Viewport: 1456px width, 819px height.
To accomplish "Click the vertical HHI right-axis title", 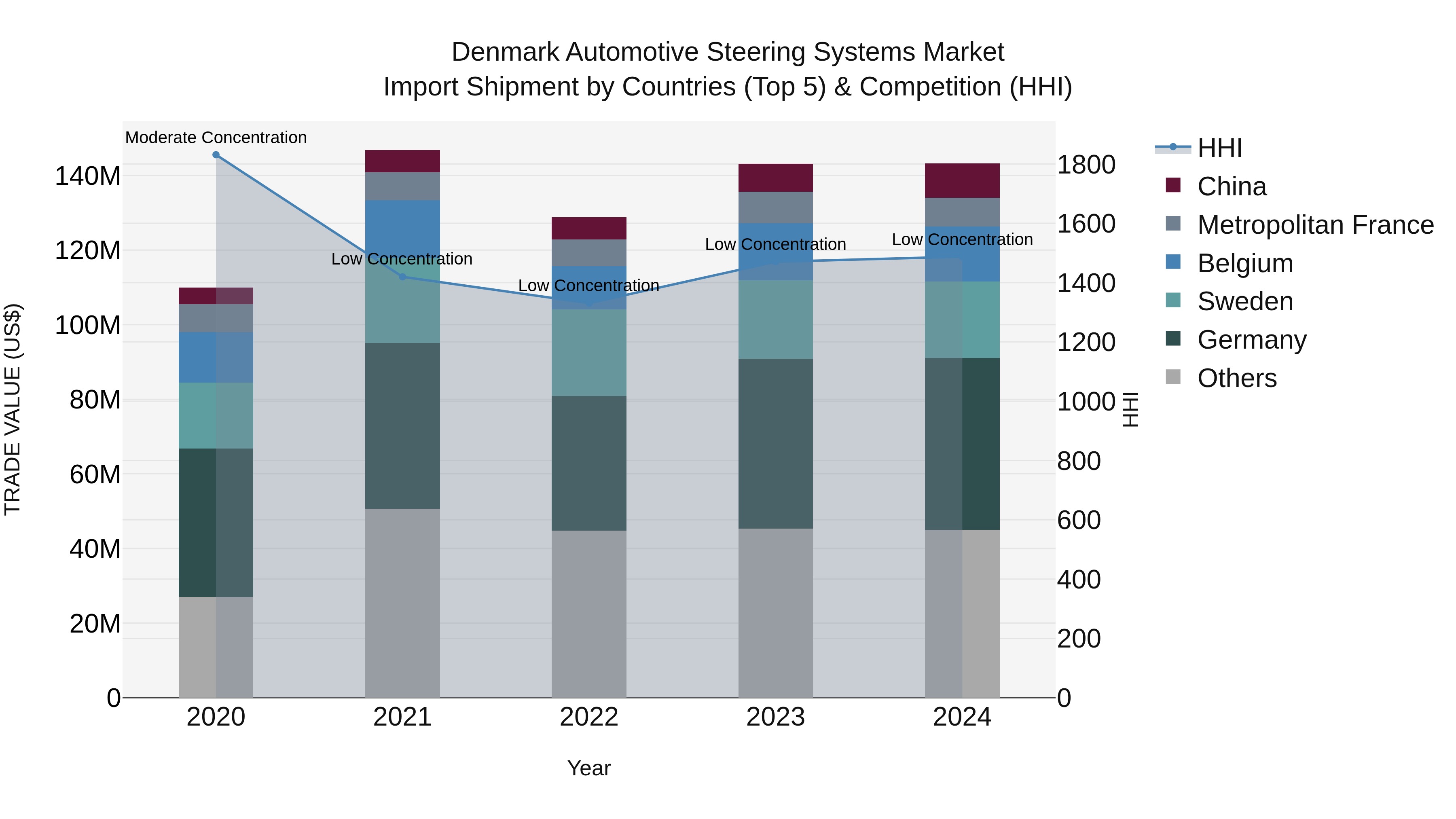I will click(x=1130, y=409).
